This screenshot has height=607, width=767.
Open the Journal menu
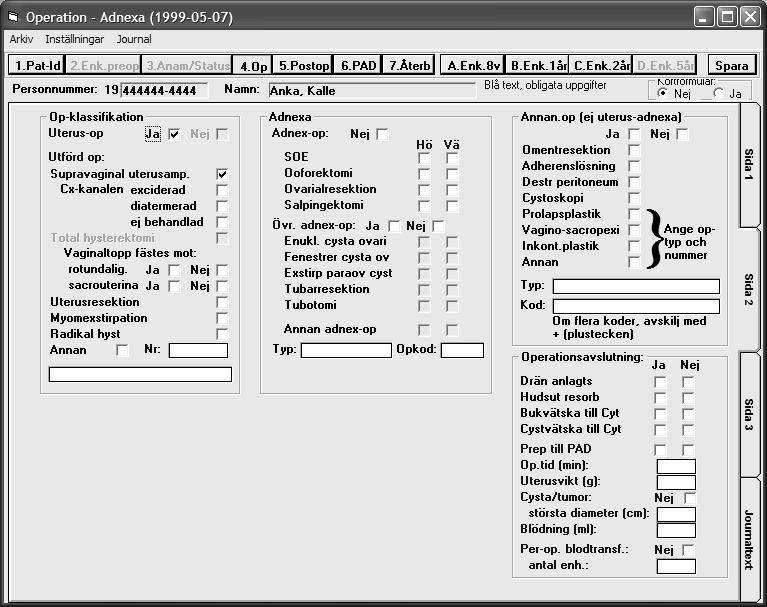pos(134,39)
